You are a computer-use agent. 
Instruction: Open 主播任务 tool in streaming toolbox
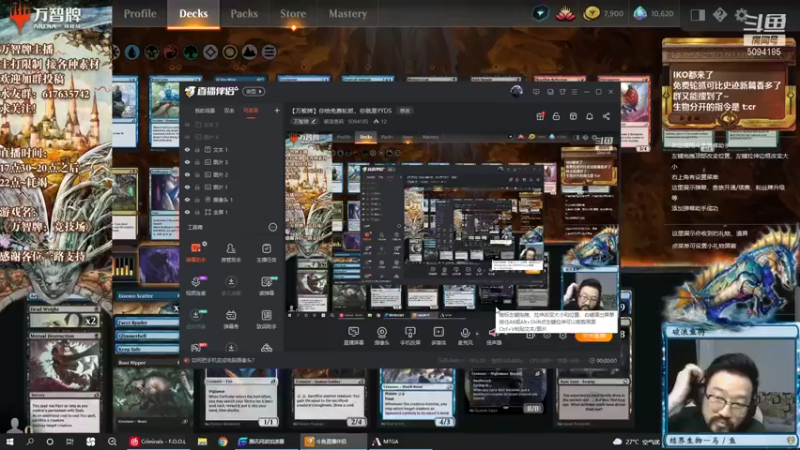coord(266,253)
